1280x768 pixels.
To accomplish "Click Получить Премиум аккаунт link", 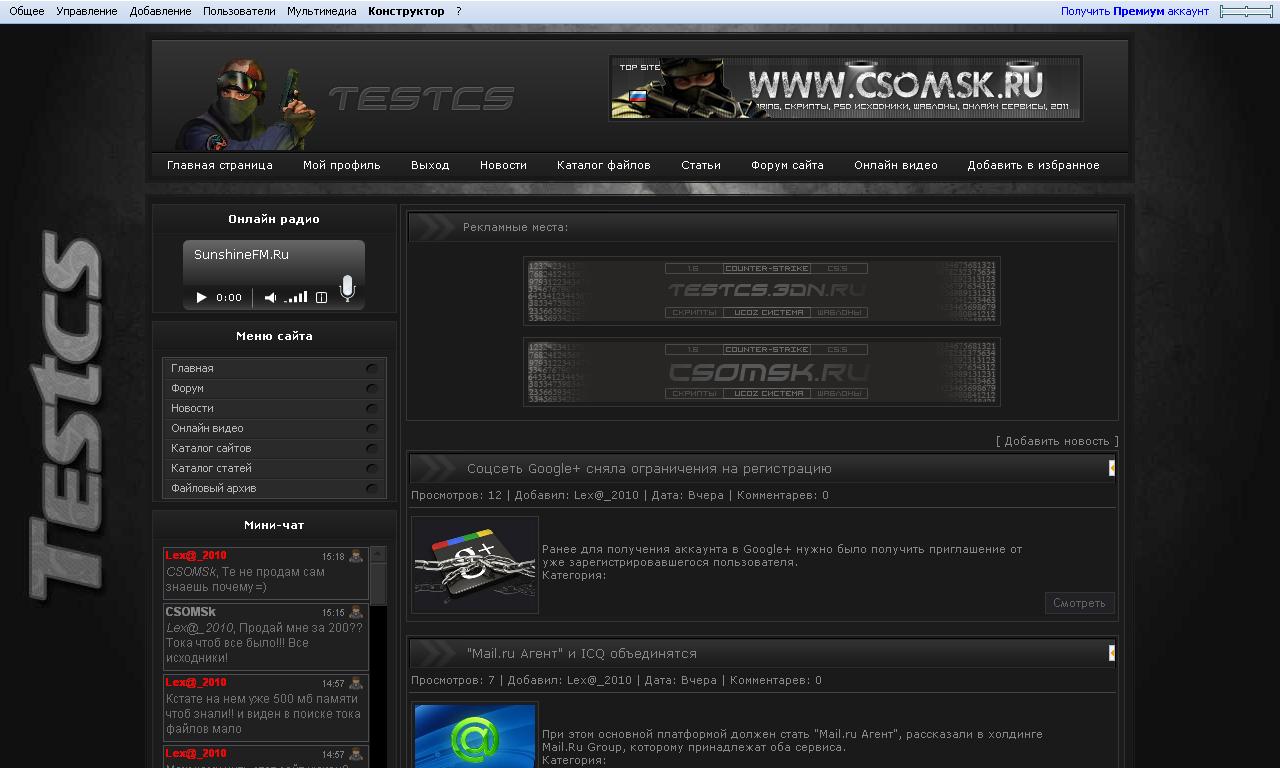I will click(x=1135, y=11).
